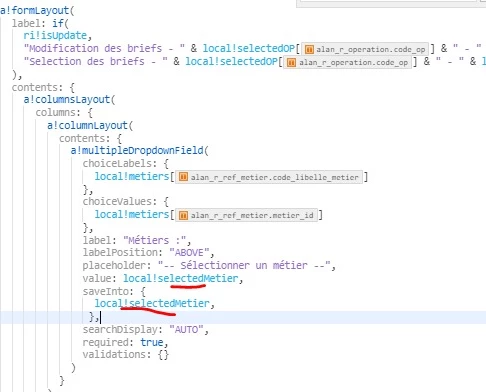Click local!selectedOP on Modification line

(249, 49)
